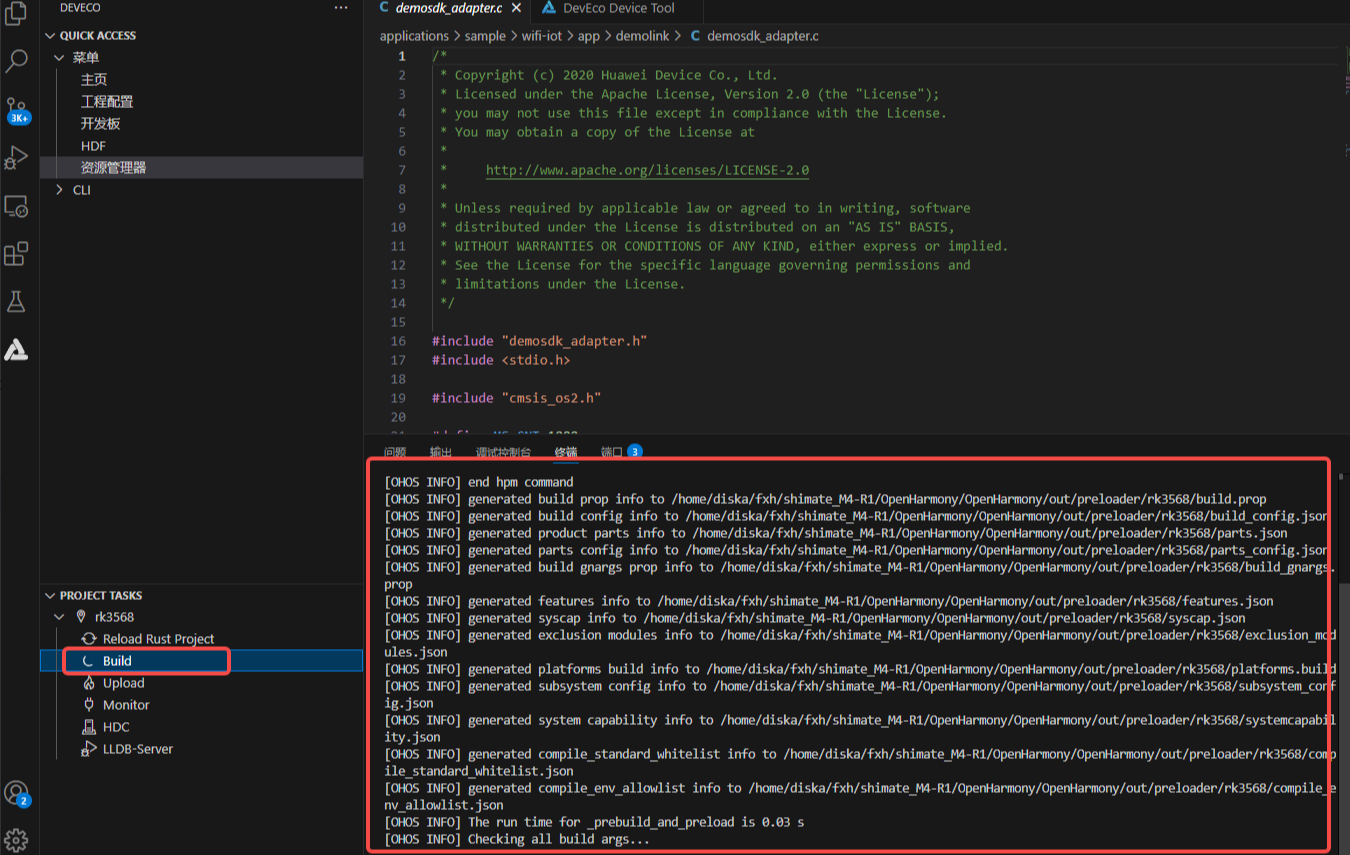Open the Extensions sidebar icon

pyautogui.click(x=15, y=254)
